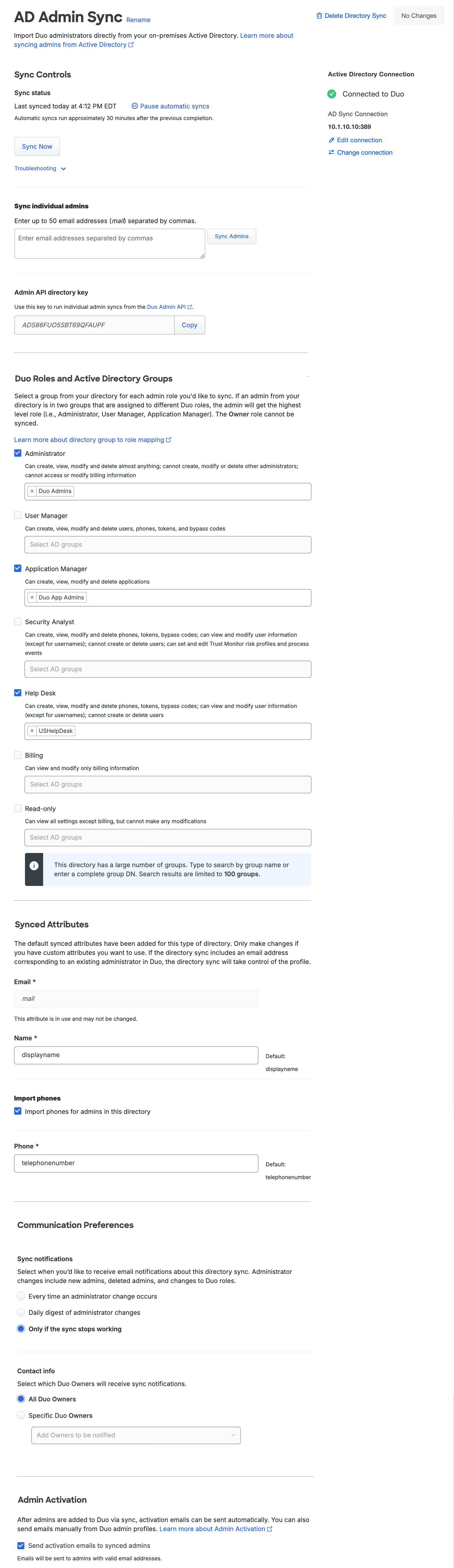
Task: Click the arrows icon to change connection
Action: click(x=331, y=152)
